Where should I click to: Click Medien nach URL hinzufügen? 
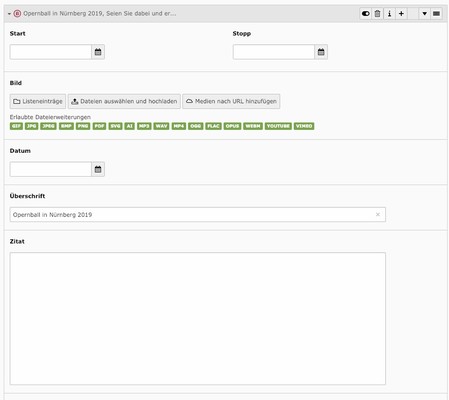pos(231,101)
